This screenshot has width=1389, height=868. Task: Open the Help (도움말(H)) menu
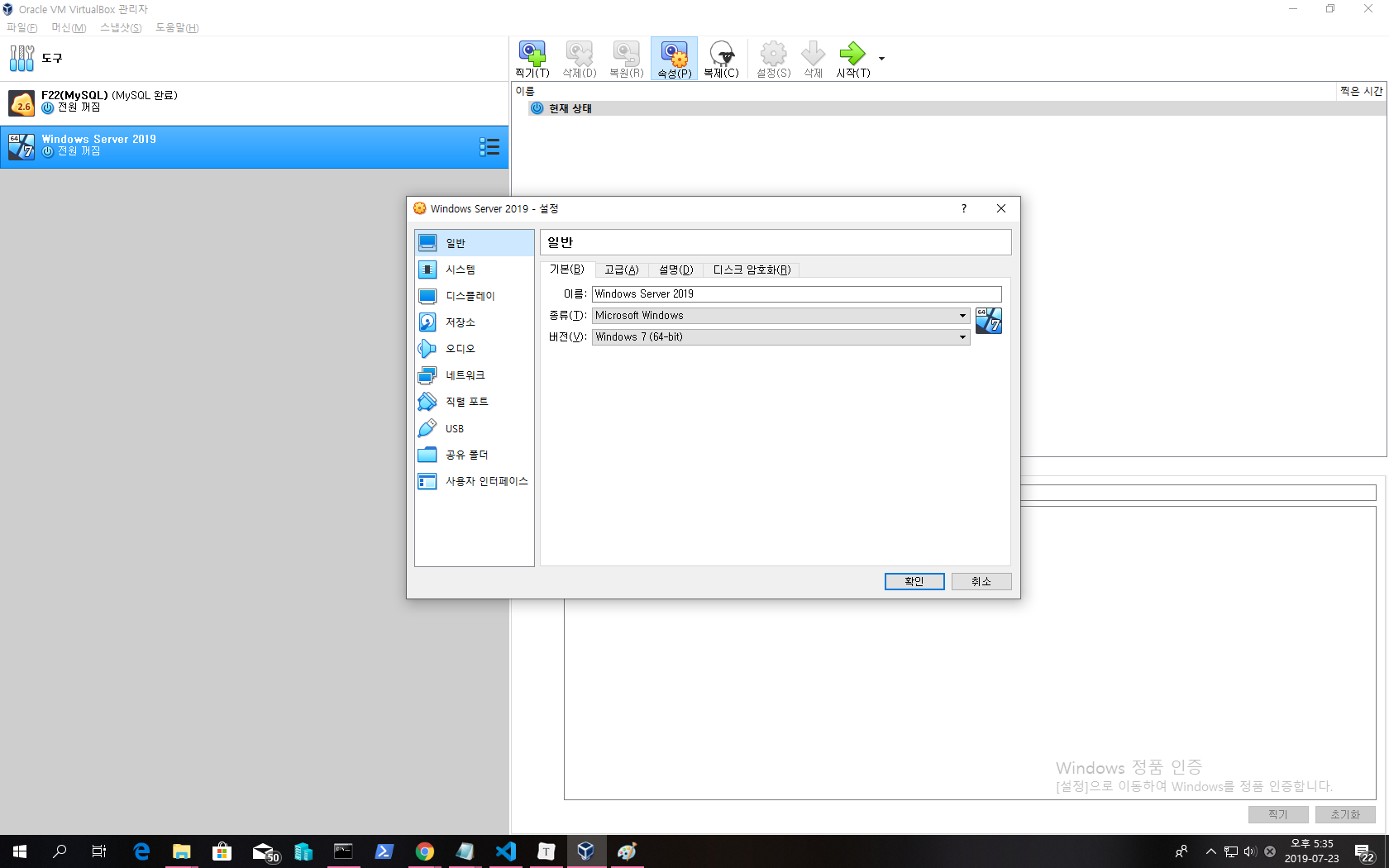[x=177, y=27]
